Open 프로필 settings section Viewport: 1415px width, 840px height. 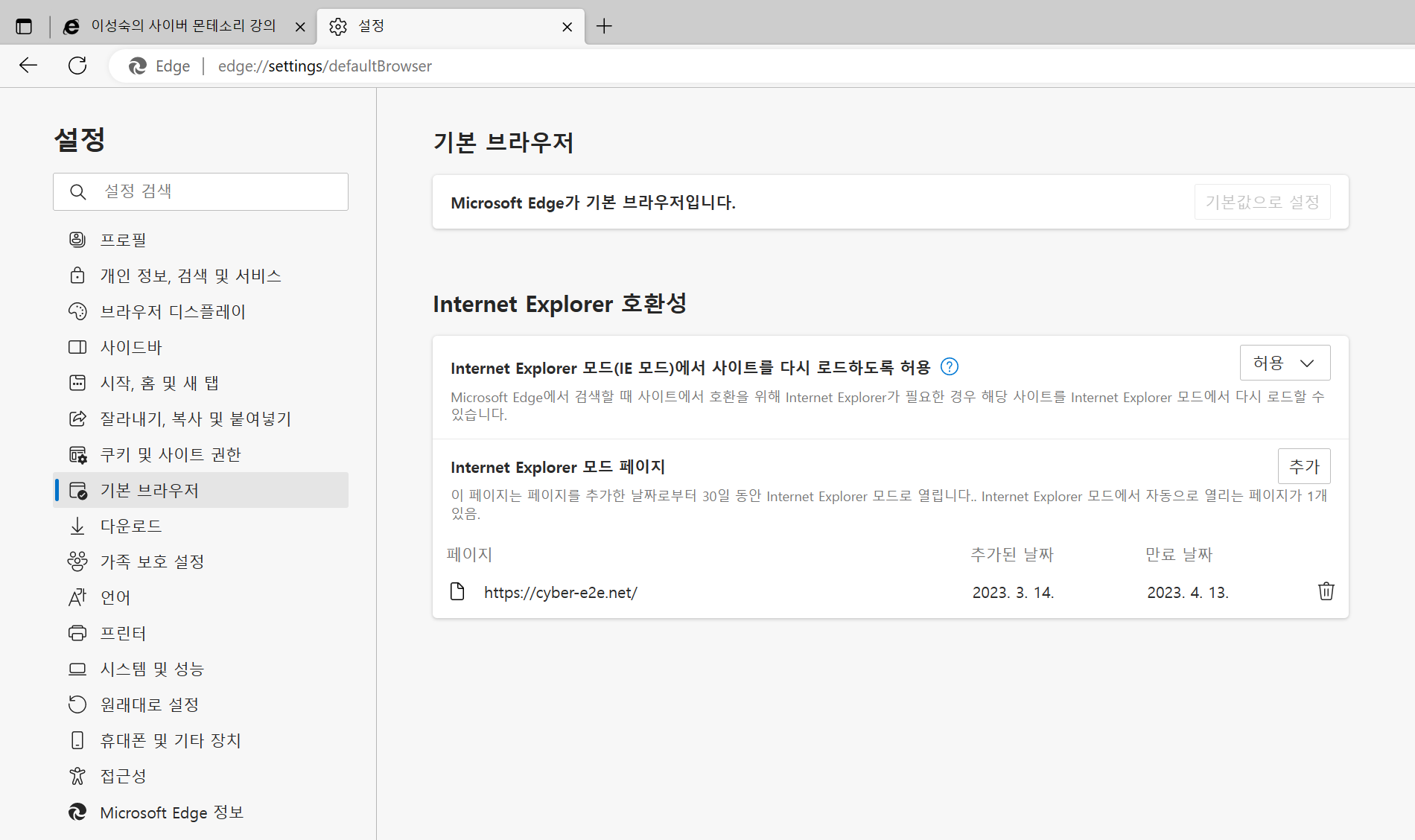[124, 240]
